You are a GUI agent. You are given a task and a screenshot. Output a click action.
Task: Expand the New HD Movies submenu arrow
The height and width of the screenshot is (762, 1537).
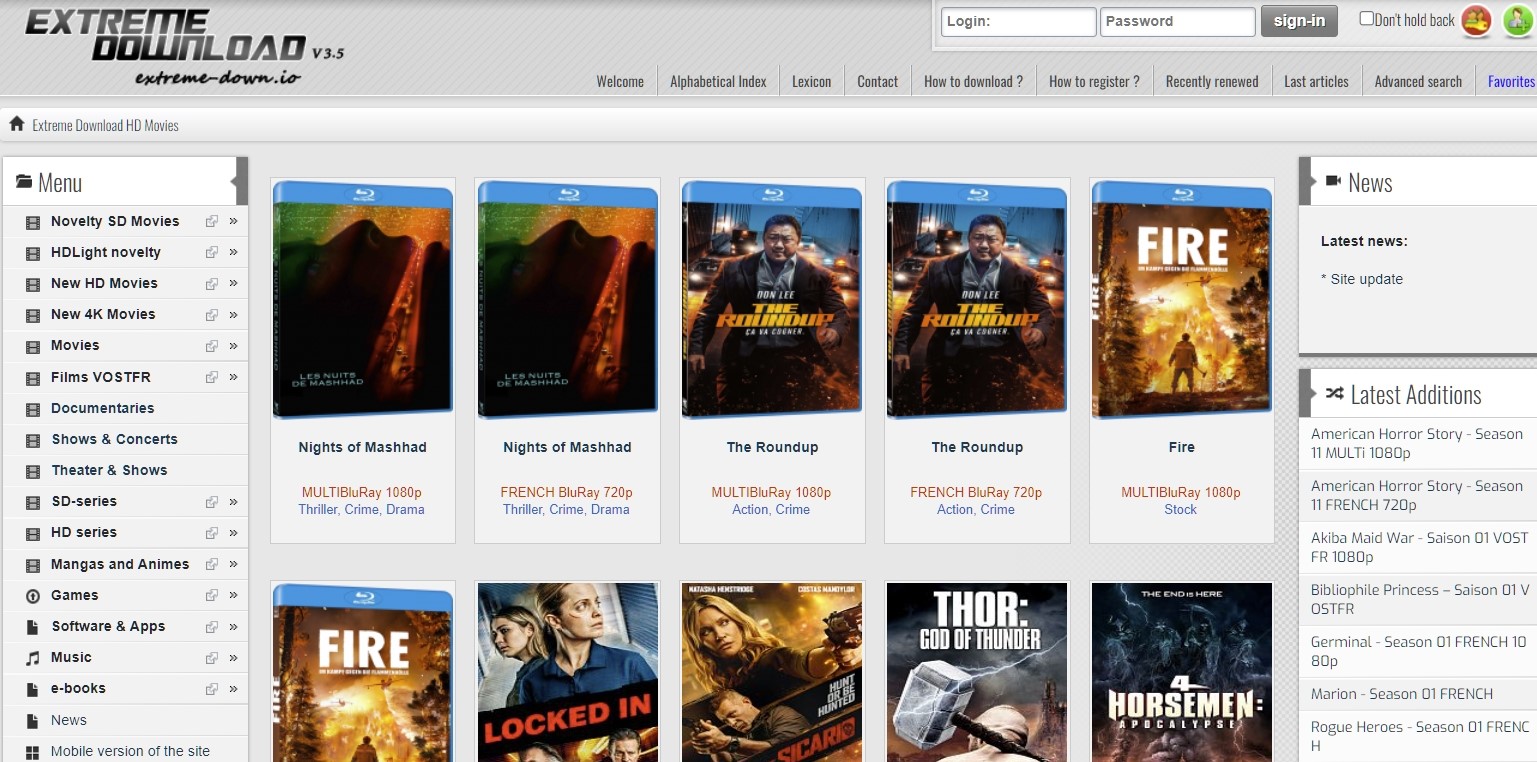(233, 283)
